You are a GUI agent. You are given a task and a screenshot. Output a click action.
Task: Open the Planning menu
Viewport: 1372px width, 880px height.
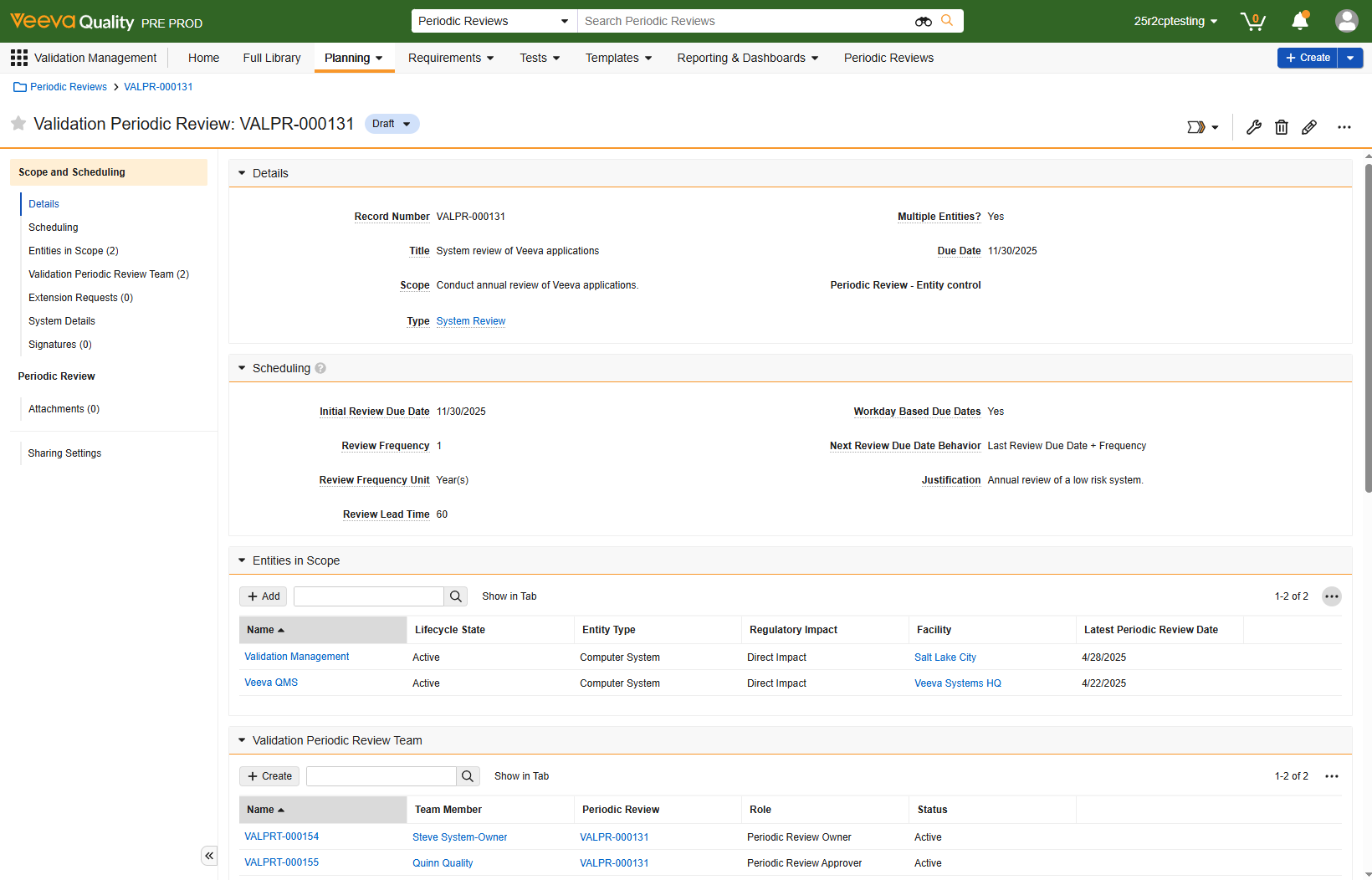[x=354, y=58]
